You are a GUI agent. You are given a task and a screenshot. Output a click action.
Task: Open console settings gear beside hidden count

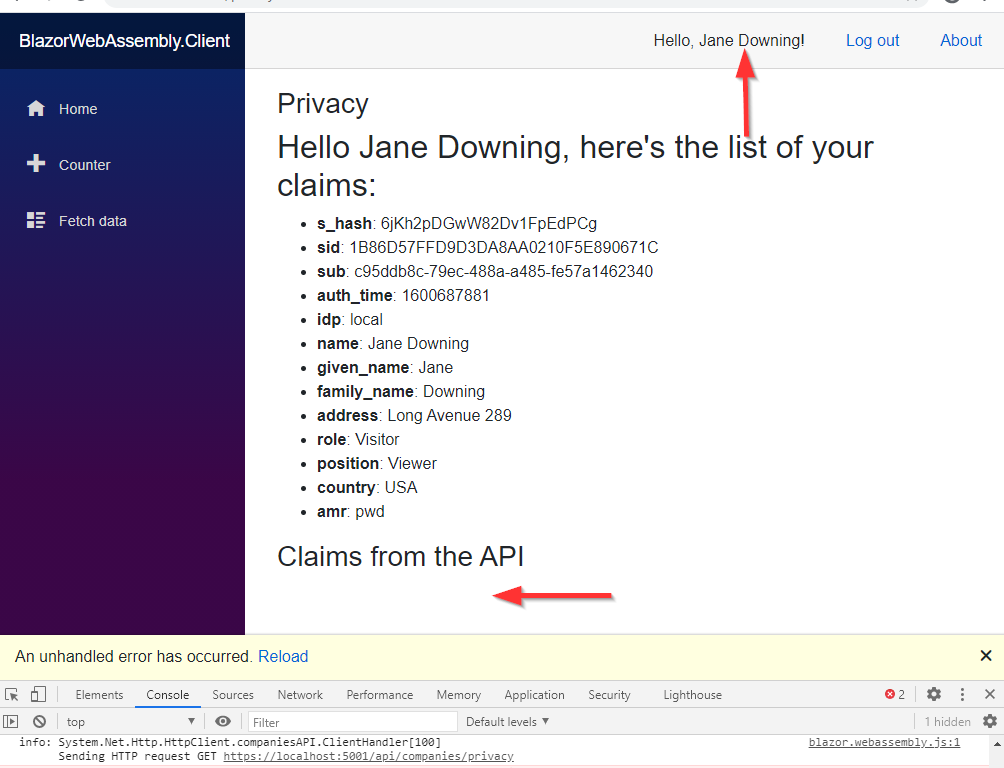[989, 721]
